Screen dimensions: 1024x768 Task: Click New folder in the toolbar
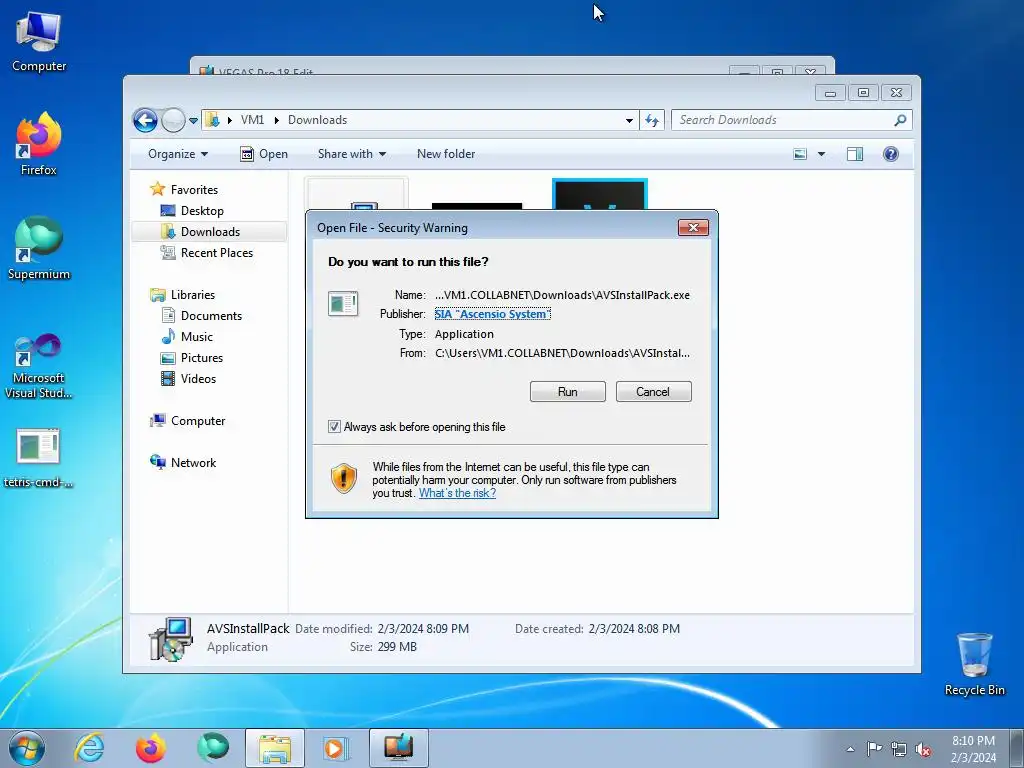pyautogui.click(x=446, y=154)
